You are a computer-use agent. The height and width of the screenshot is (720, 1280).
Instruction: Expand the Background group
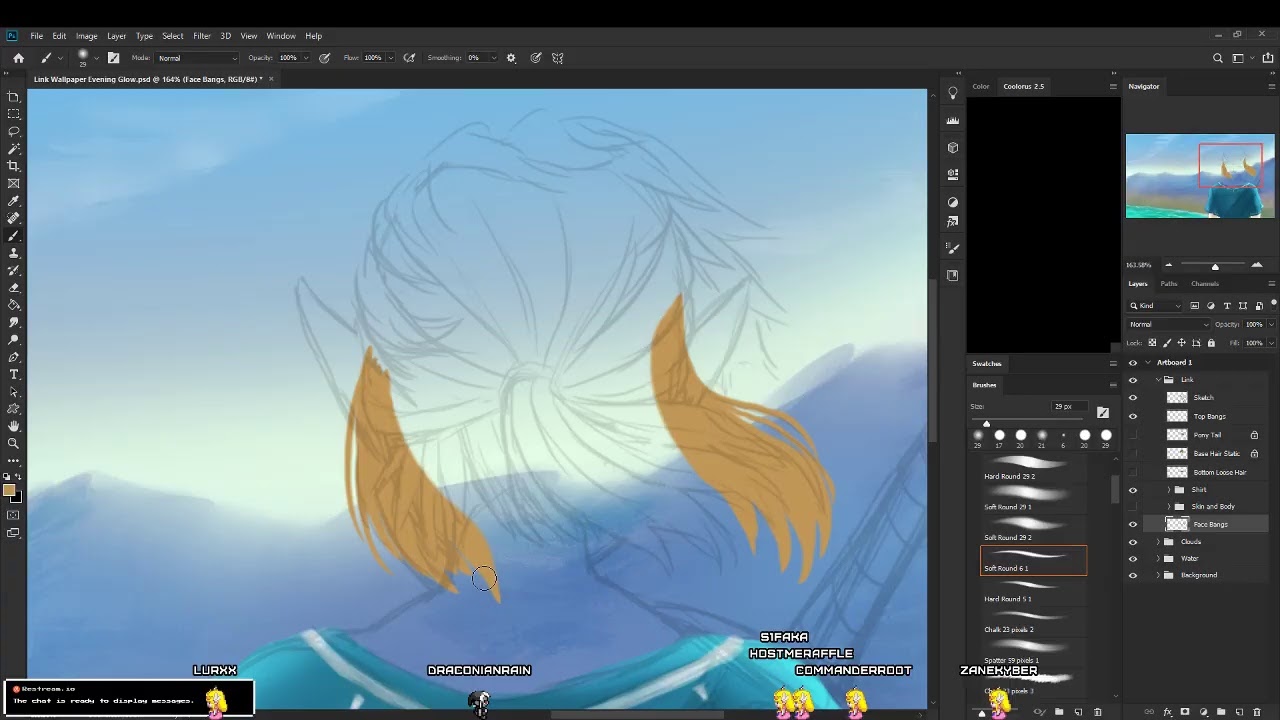(1157, 575)
